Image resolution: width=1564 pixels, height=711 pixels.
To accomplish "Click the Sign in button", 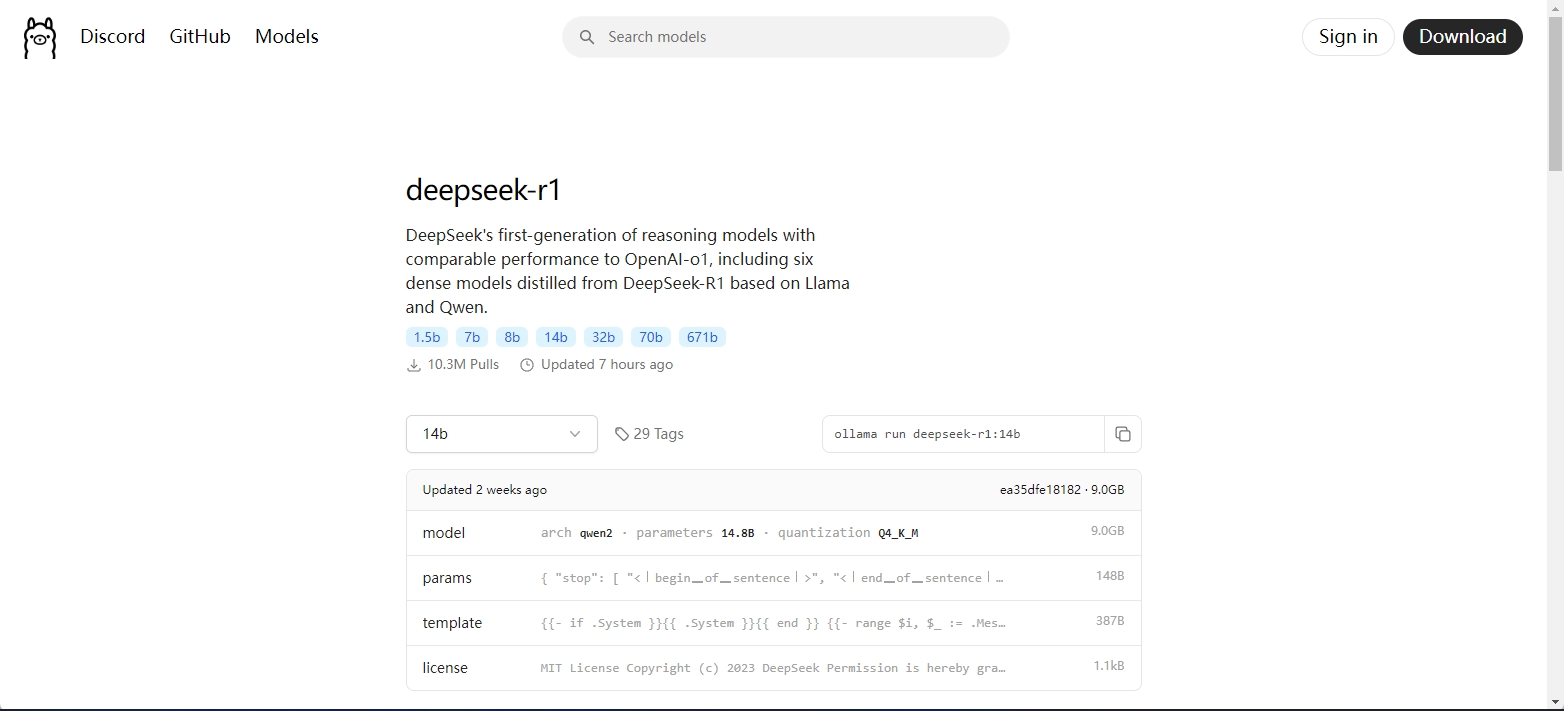I will tap(1348, 37).
